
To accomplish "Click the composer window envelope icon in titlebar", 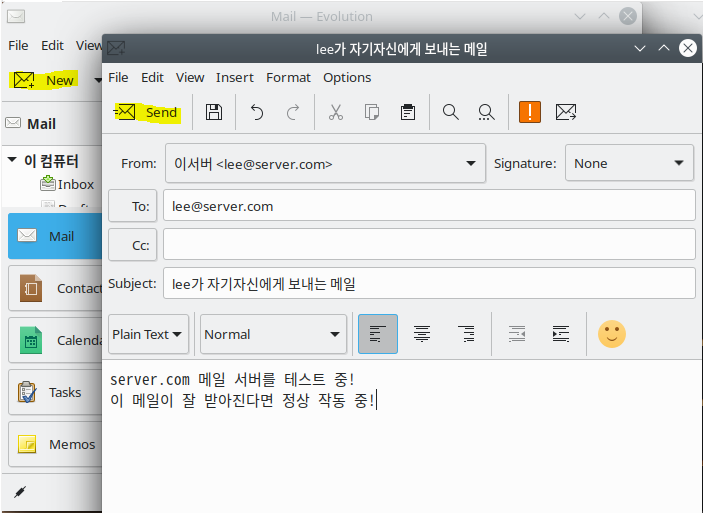I will (116, 48).
